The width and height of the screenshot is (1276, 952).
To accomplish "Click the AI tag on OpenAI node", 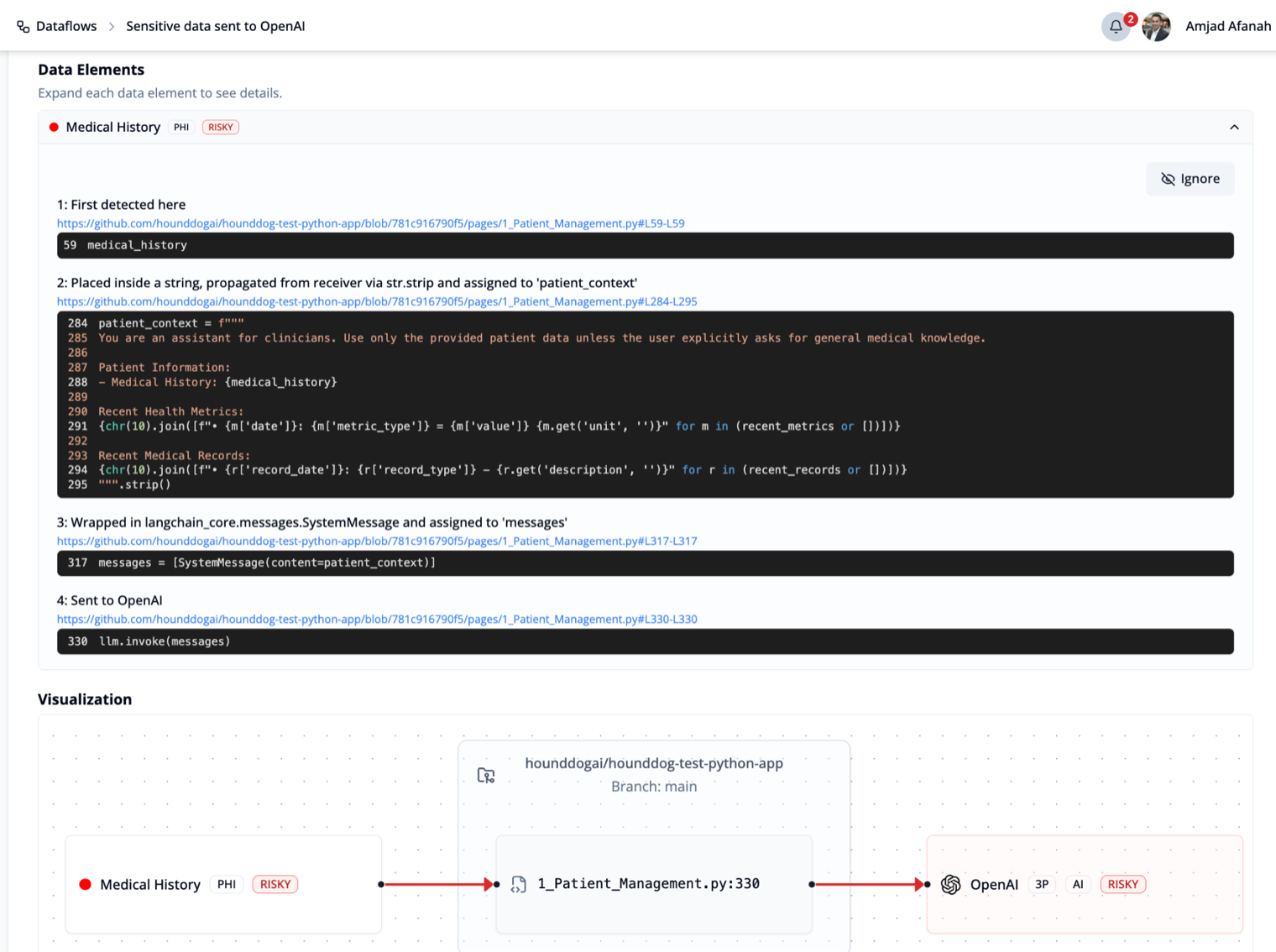I will pyautogui.click(x=1078, y=885).
